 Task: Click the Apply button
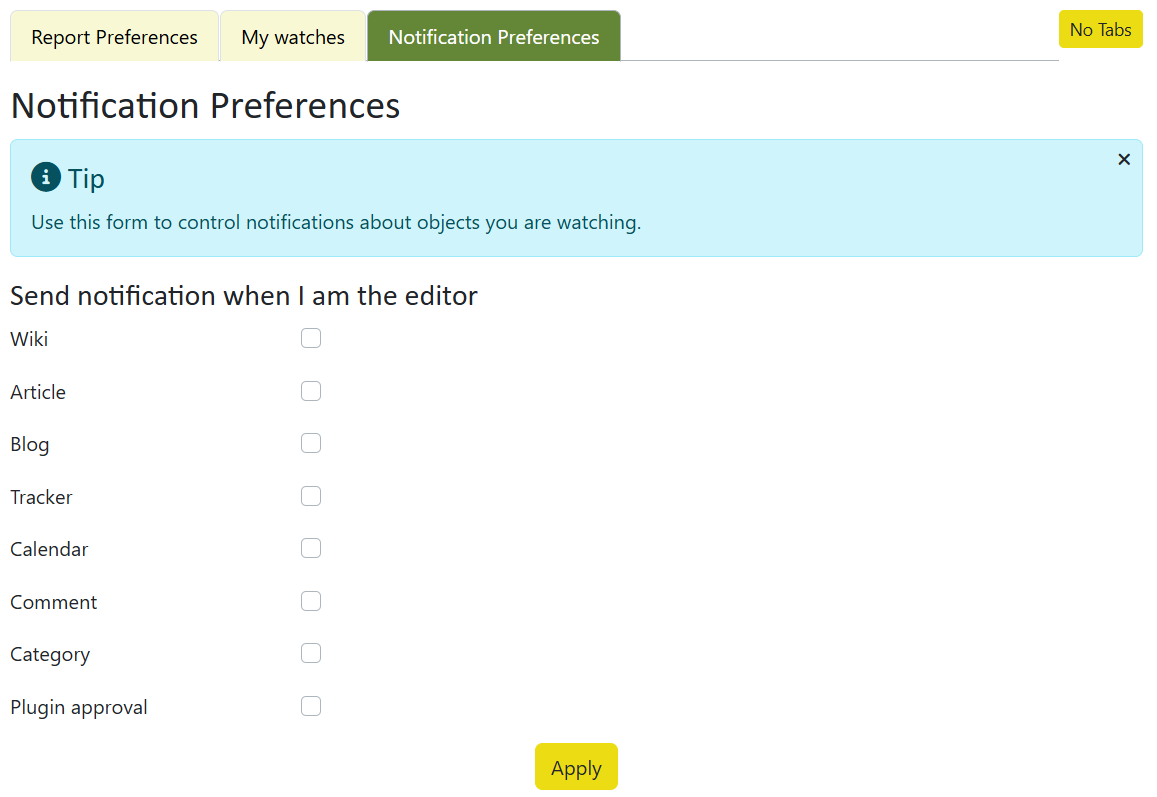click(x=576, y=767)
